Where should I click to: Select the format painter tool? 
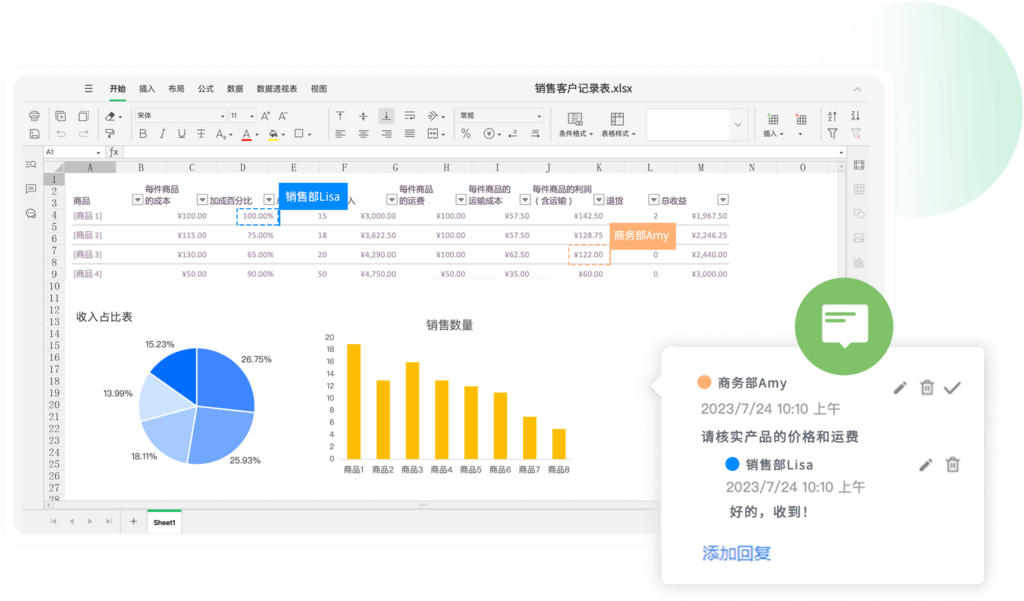coord(110,133)
